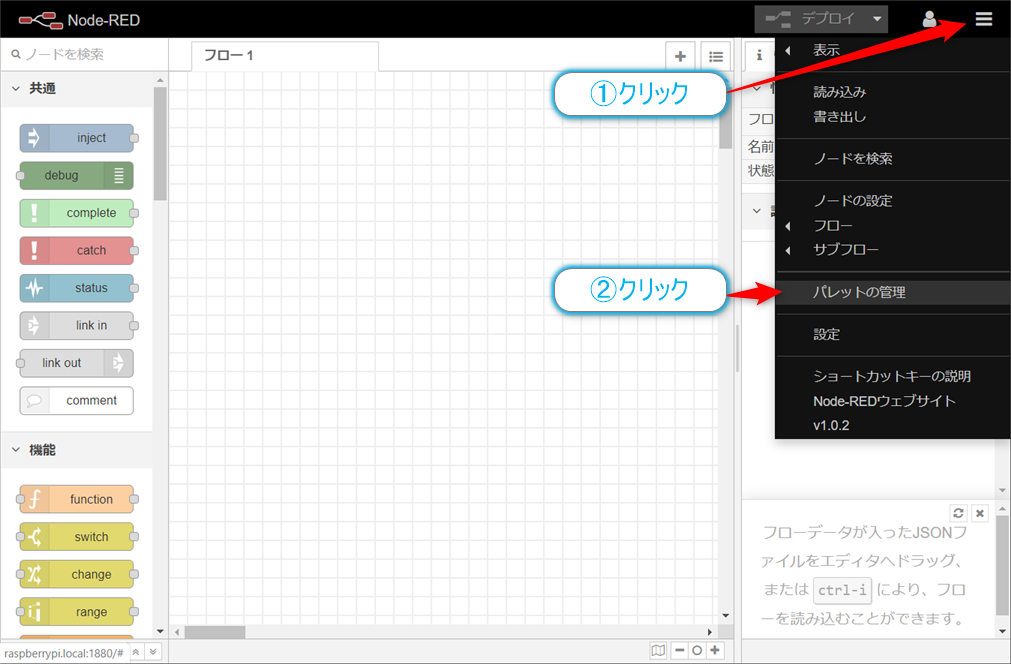The image size is (1011, 664).
Task: Select the range node
Action: 77,612
